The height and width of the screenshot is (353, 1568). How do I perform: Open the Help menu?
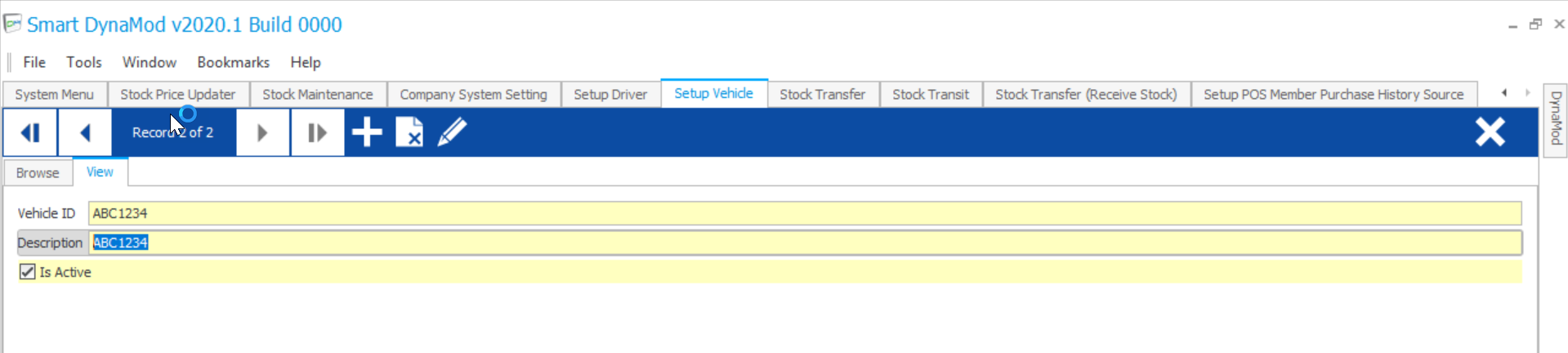tap(306, 62)
